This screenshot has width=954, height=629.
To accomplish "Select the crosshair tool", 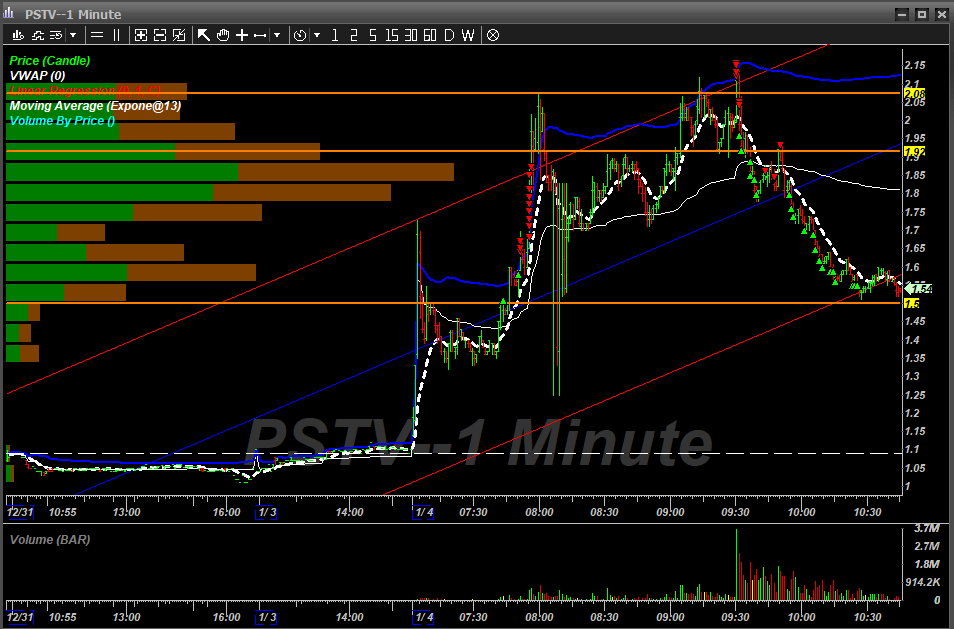I will (x=240, y=35).
